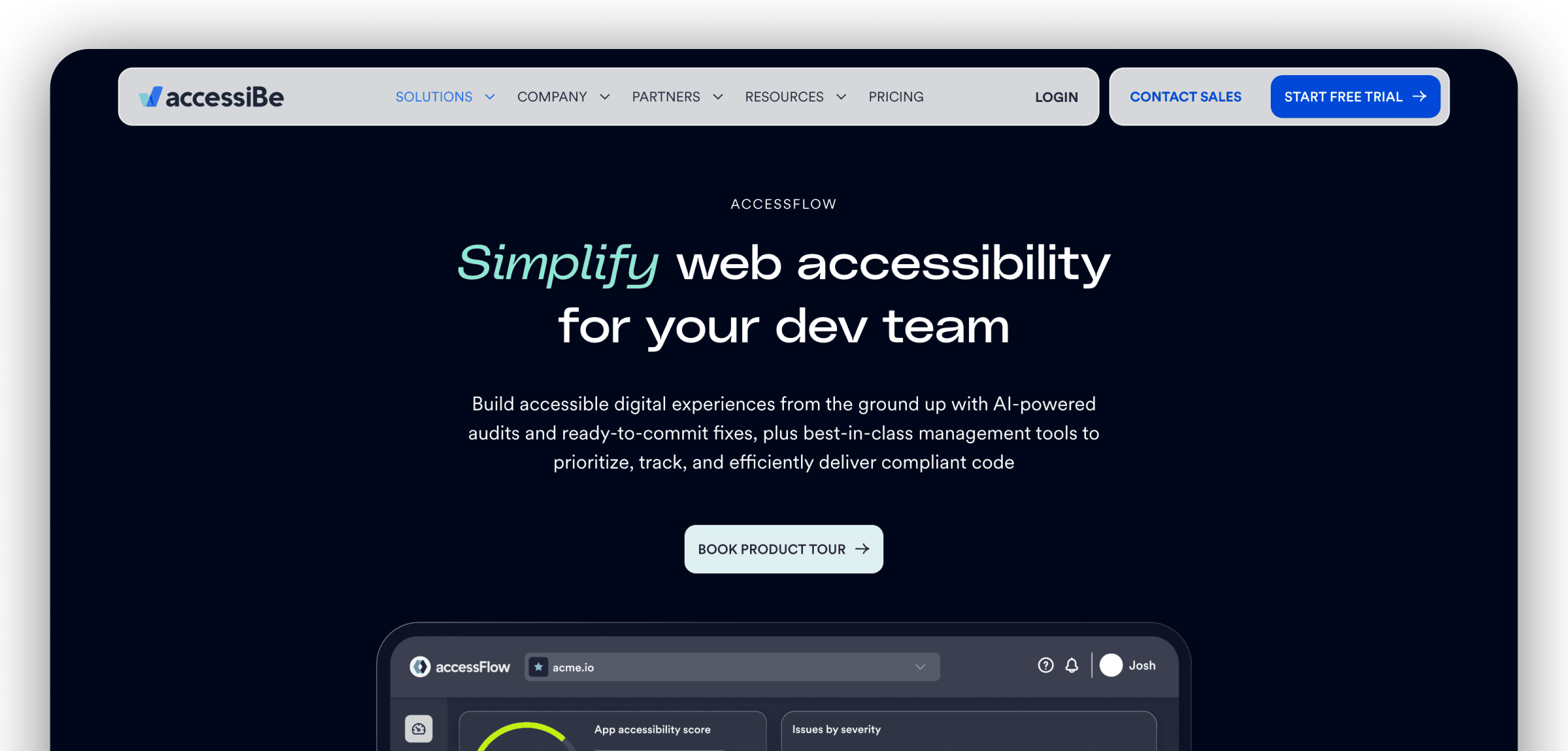Select Login from the navigation bar
The image size is (1568, 751).
tap(1056, 96)
